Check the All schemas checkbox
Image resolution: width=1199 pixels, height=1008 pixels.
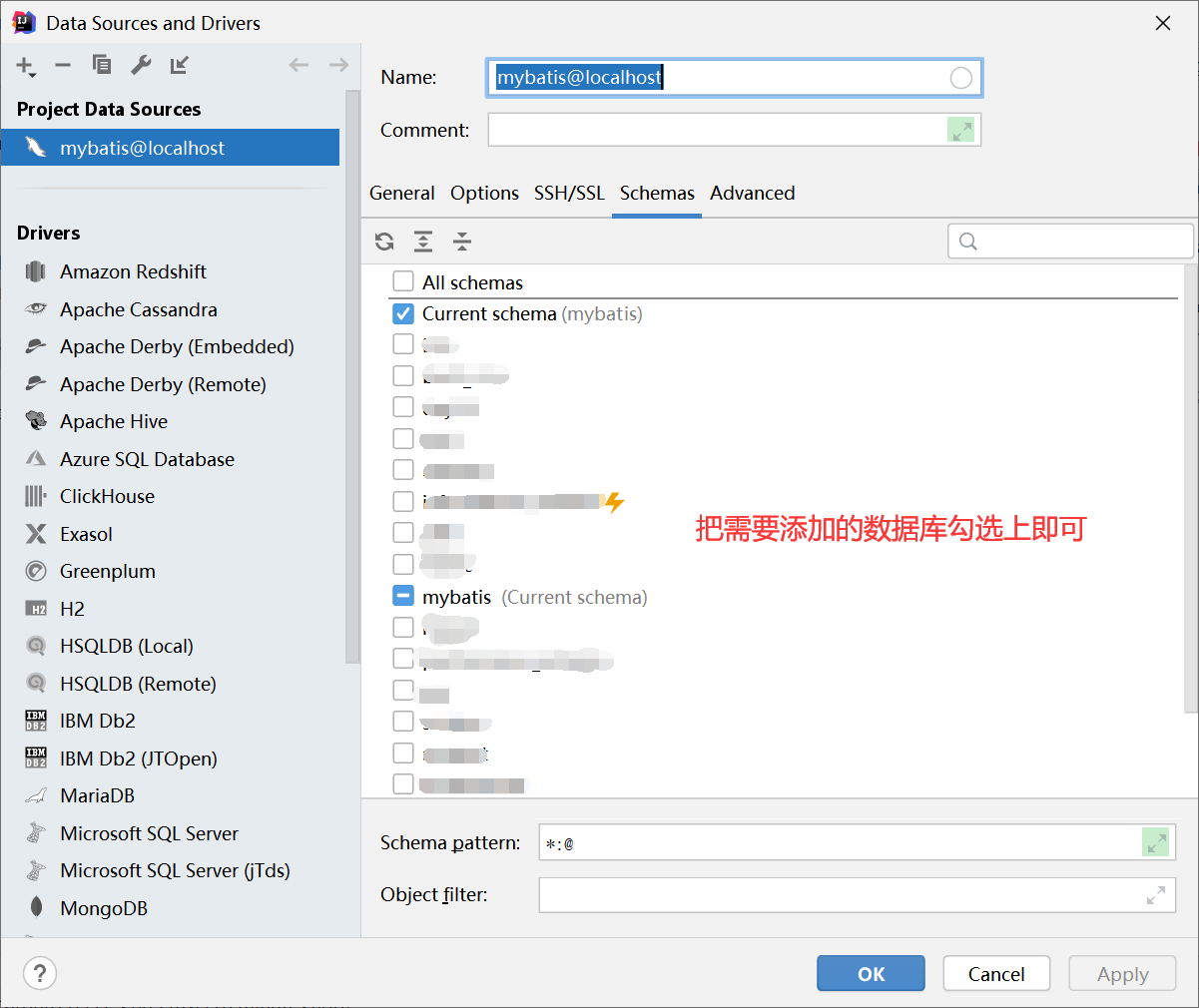pyautogui.click(x=403, y=281)
